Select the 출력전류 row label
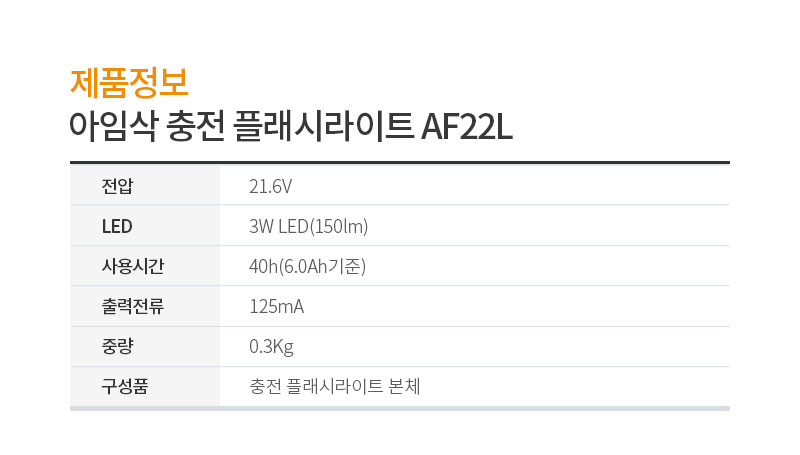 tap(133, 306)
